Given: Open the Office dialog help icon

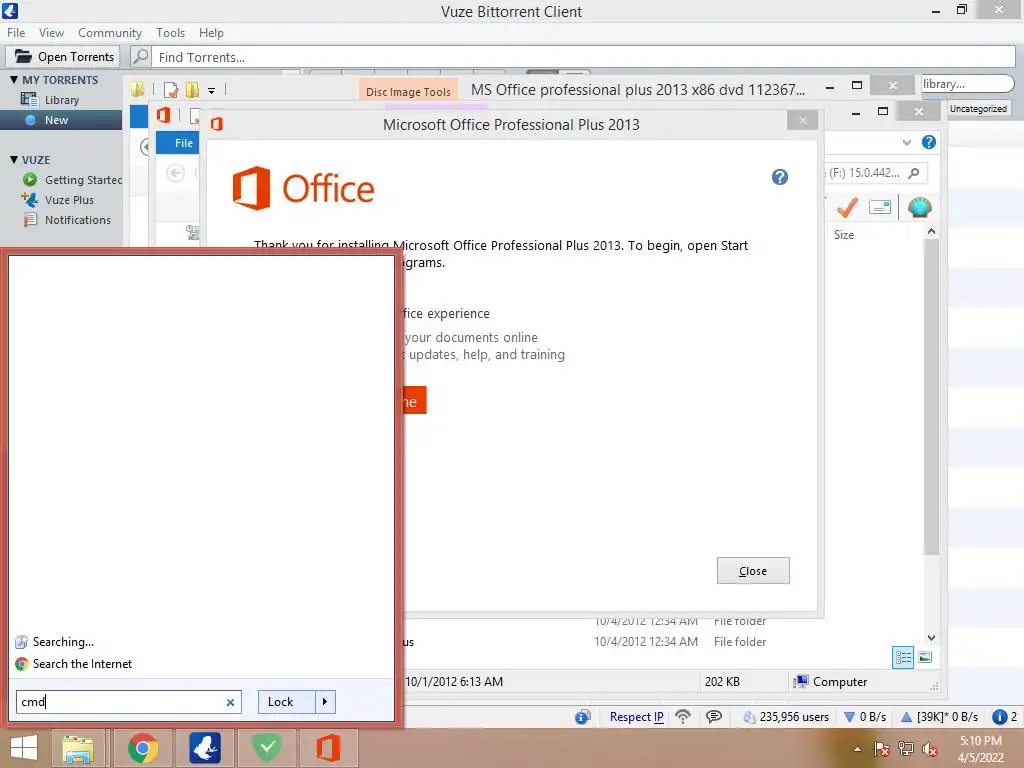Looking at the screenshot, I should 779,177.
